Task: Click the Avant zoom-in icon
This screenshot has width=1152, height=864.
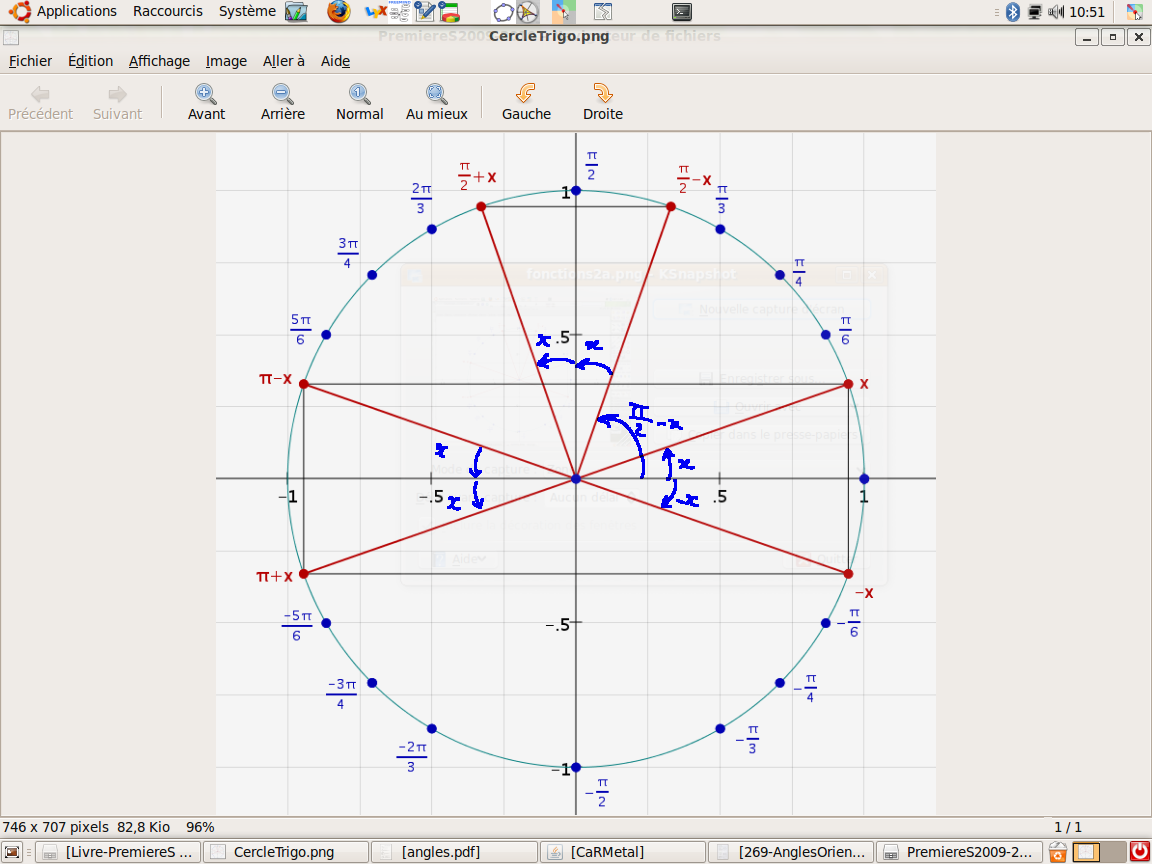Action: (206, 94)
